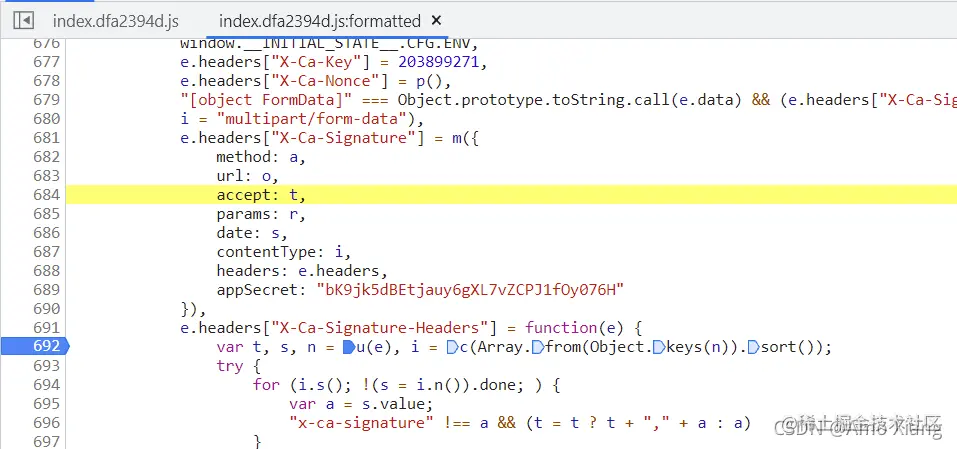Click the appSecret string "bK9jk5dBEtjauy6gXL7vZCPJ1fOy076H"

(x=471, y=290)
